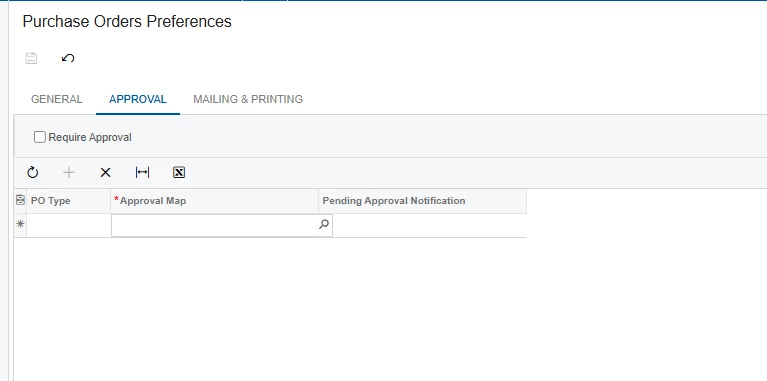Add a new row with plus icon

[69, 172]
